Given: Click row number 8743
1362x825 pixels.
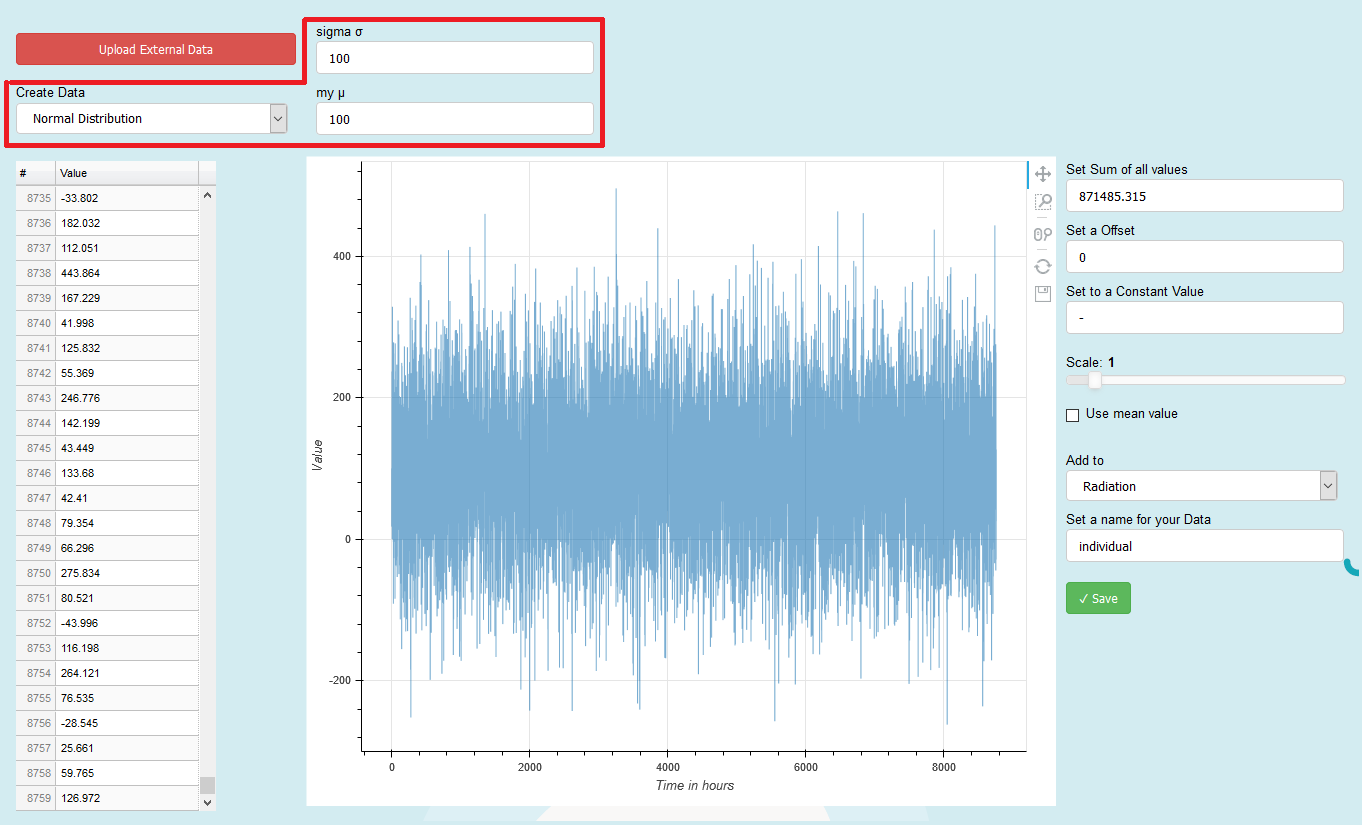Looking at the screenshot, I should (35, 398).
